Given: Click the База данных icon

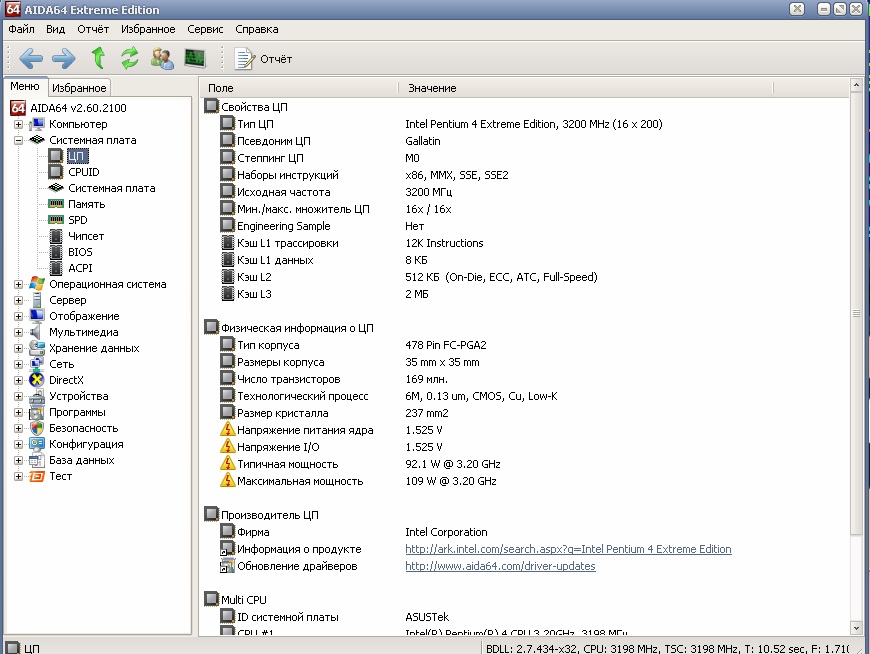Looking at the screenshot, I should pyautogui.click(x=37, y=460).
